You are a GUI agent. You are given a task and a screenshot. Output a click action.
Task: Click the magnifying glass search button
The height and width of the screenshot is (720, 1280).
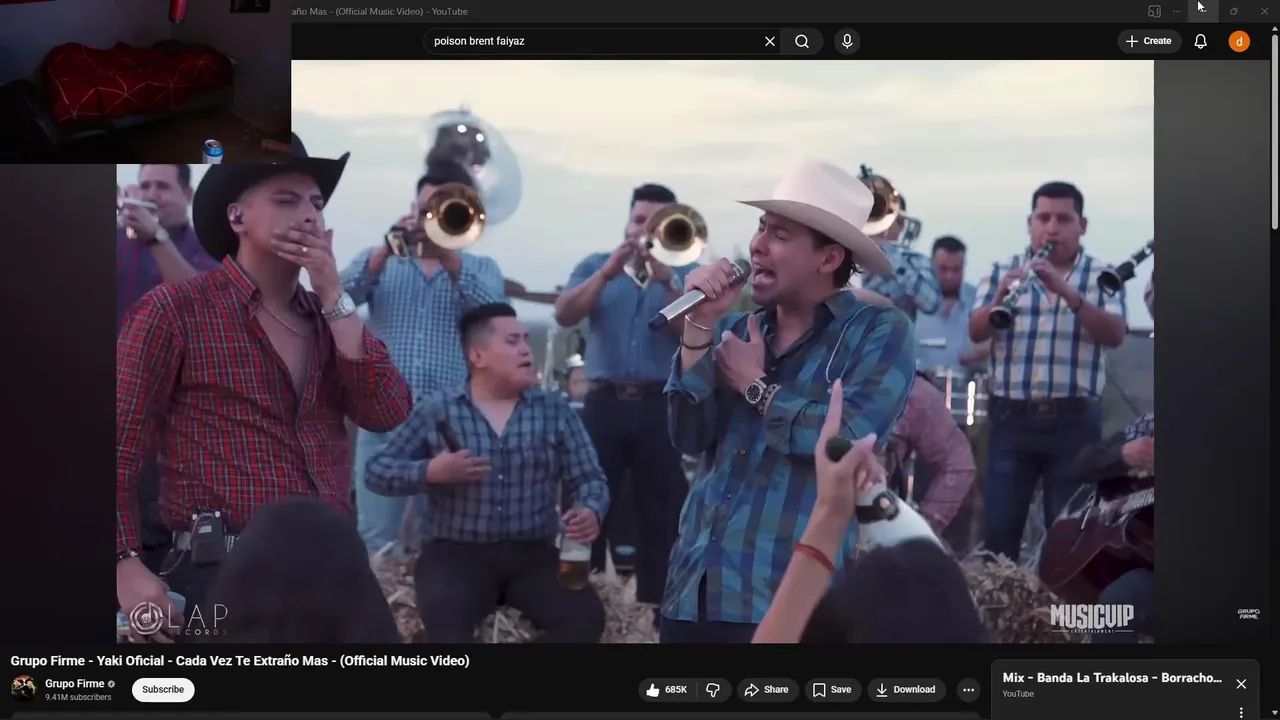[x=802, y=41]
